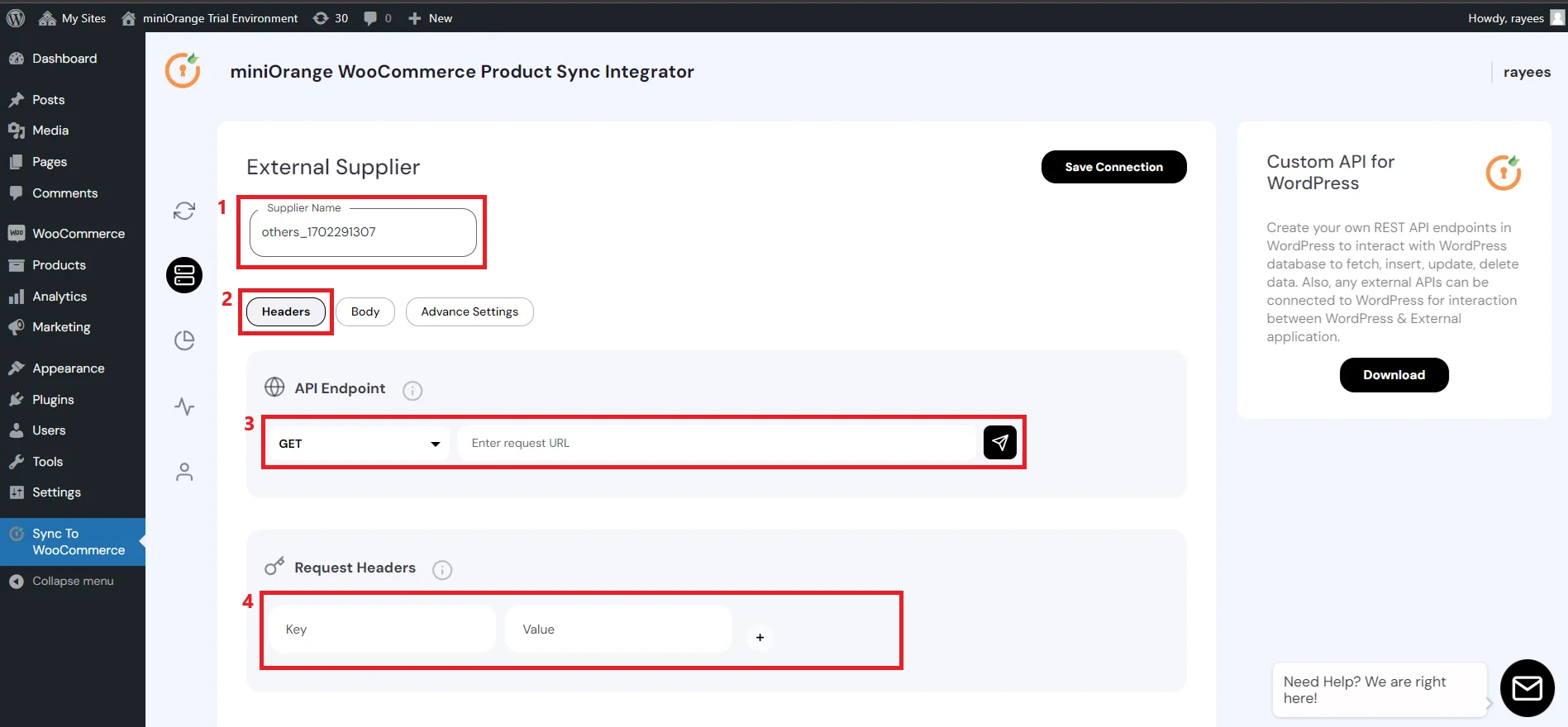Open Appearance in sidebar
The image size is (1568, 727).
click(73, 368)
